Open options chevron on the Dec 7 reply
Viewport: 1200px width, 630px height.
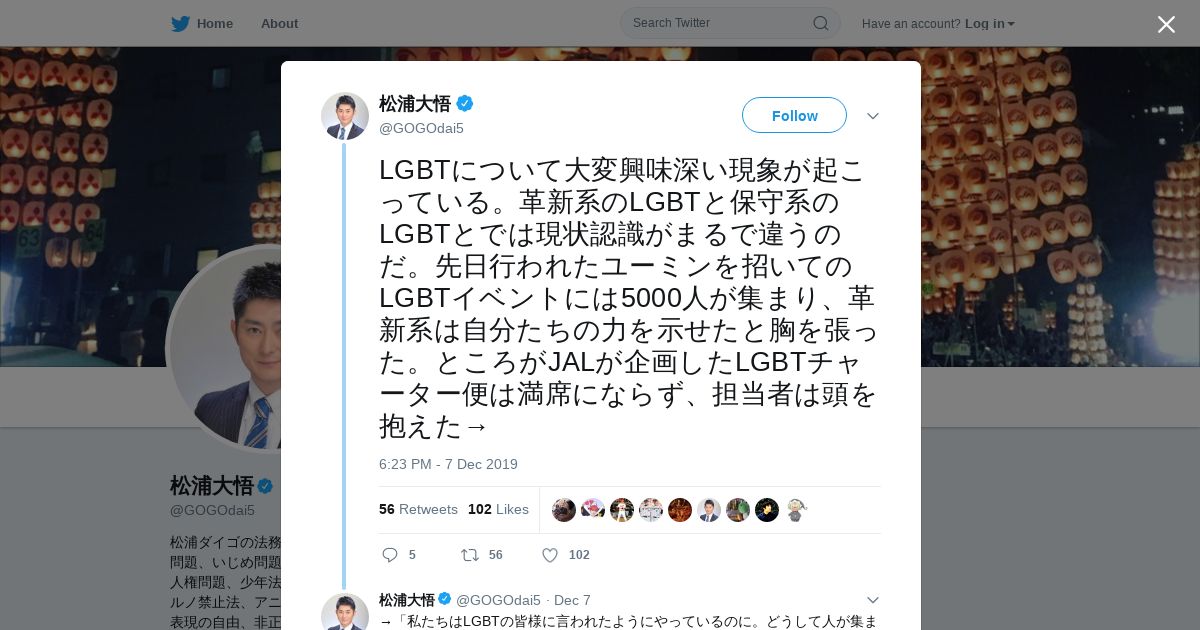[x=872, y=600]
